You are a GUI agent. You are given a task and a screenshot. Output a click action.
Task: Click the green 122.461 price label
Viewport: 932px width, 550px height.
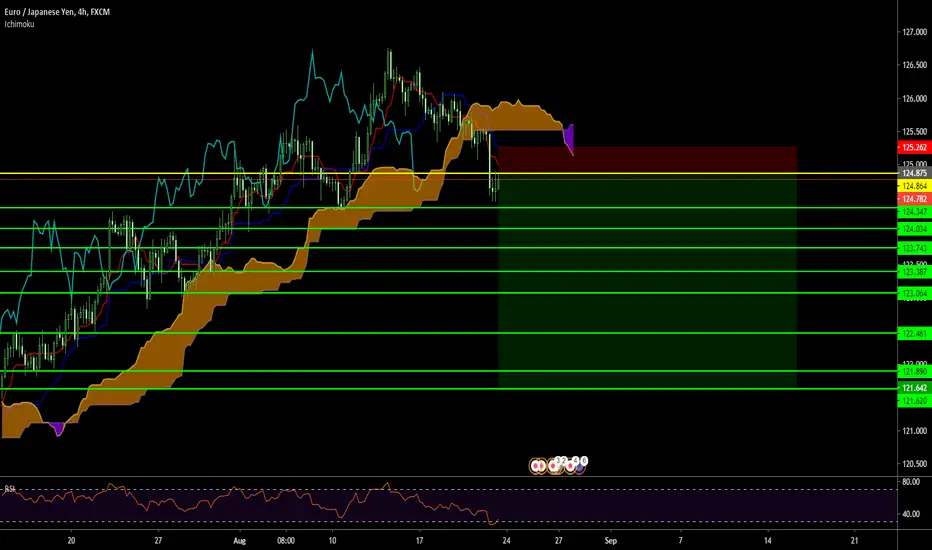(x=914, y=334)
